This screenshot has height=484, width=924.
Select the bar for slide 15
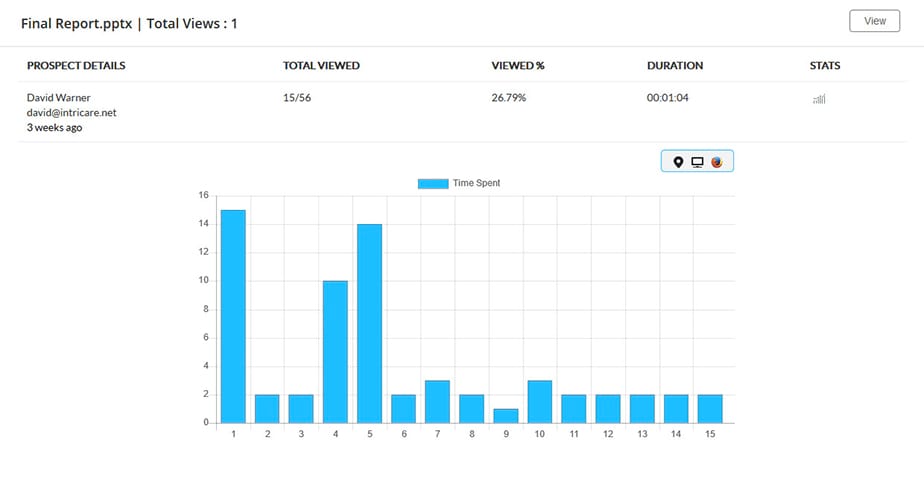tap(710, 409)
